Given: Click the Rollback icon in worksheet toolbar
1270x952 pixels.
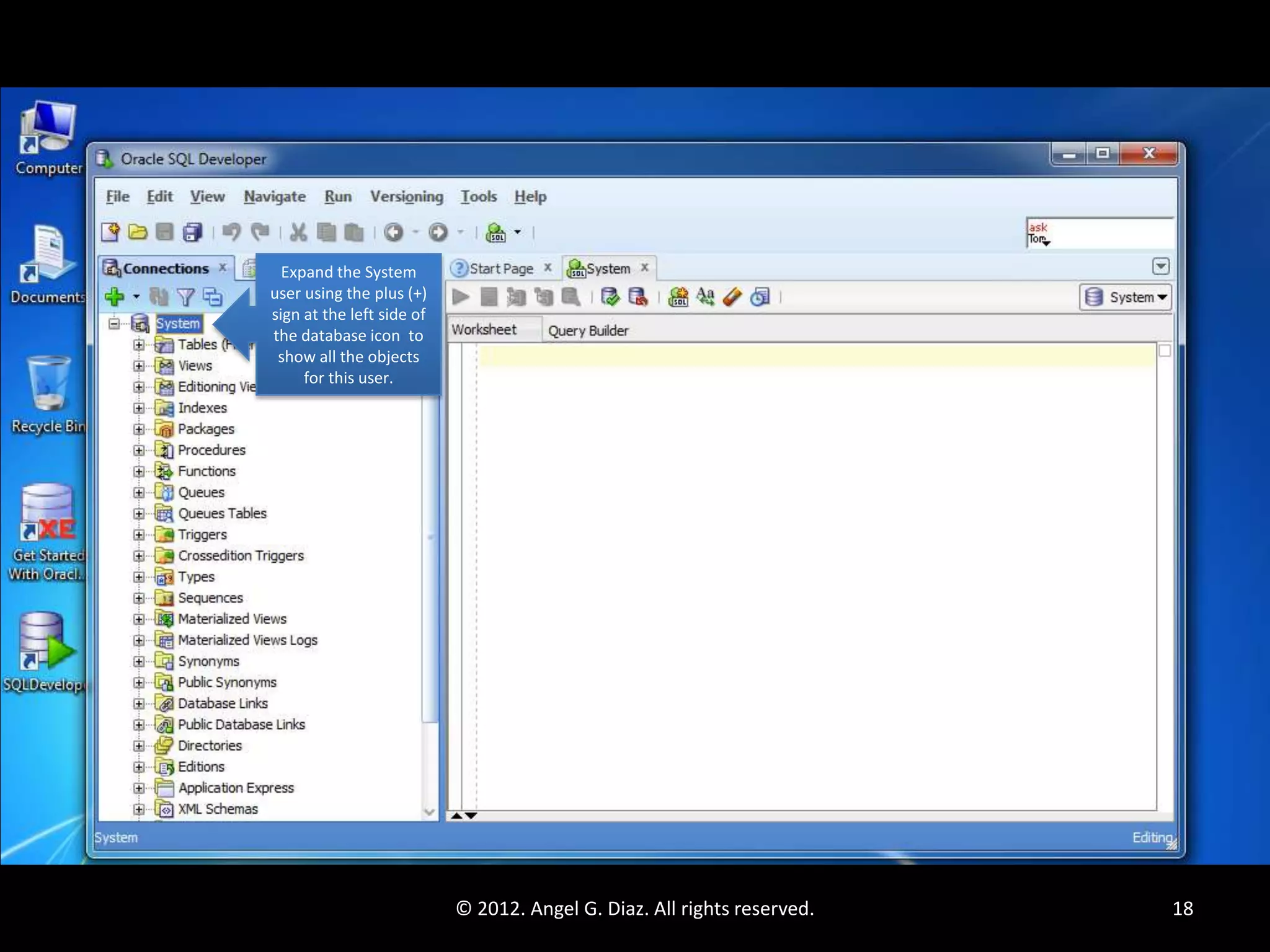Looking at the screenshot, I should coord(637,297).
